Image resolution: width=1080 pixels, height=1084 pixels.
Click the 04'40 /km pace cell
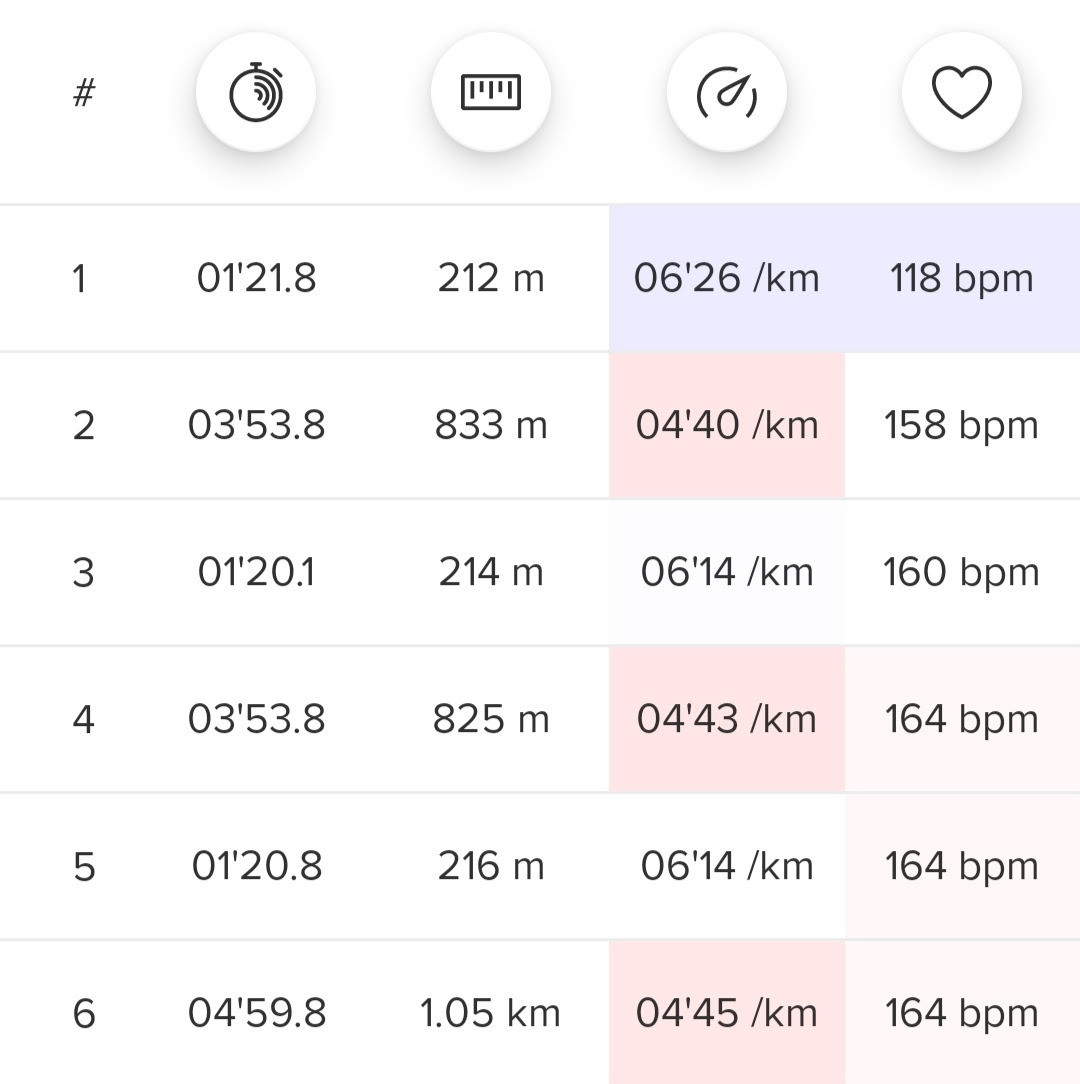(x=727, y=425)
